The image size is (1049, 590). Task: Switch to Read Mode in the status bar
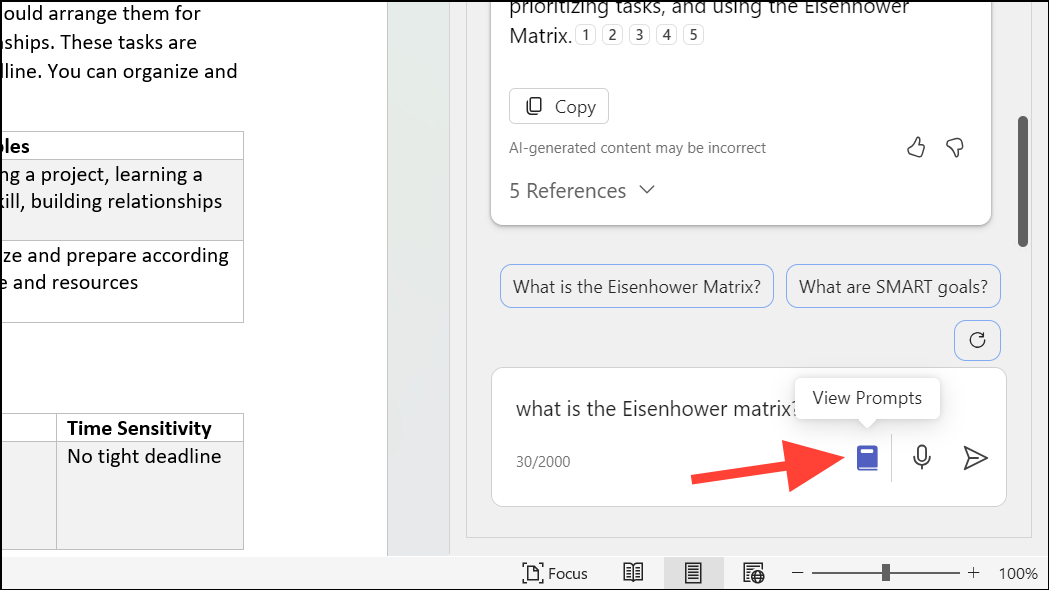pos(632,572)
